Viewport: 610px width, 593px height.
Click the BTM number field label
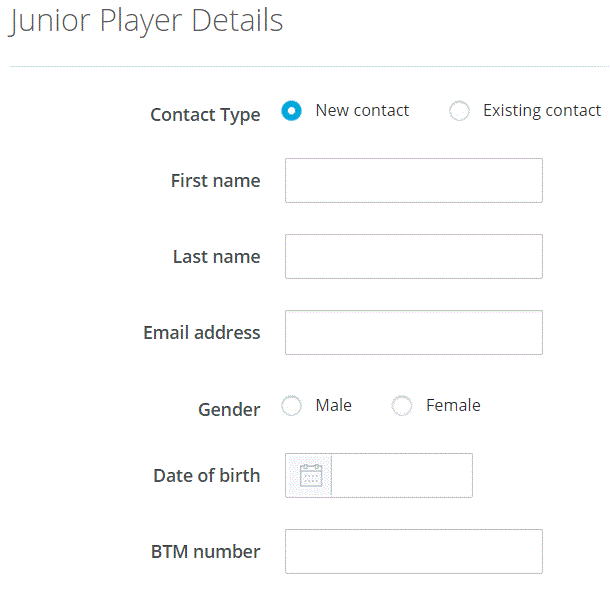point(205,551)
